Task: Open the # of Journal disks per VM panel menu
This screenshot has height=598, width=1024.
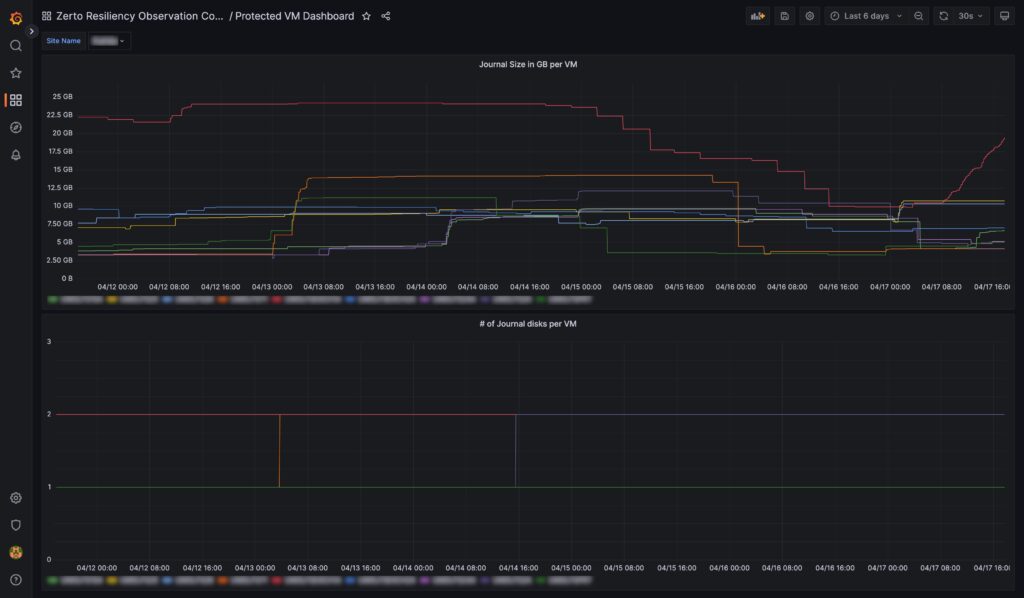Action: click(528, 324)
